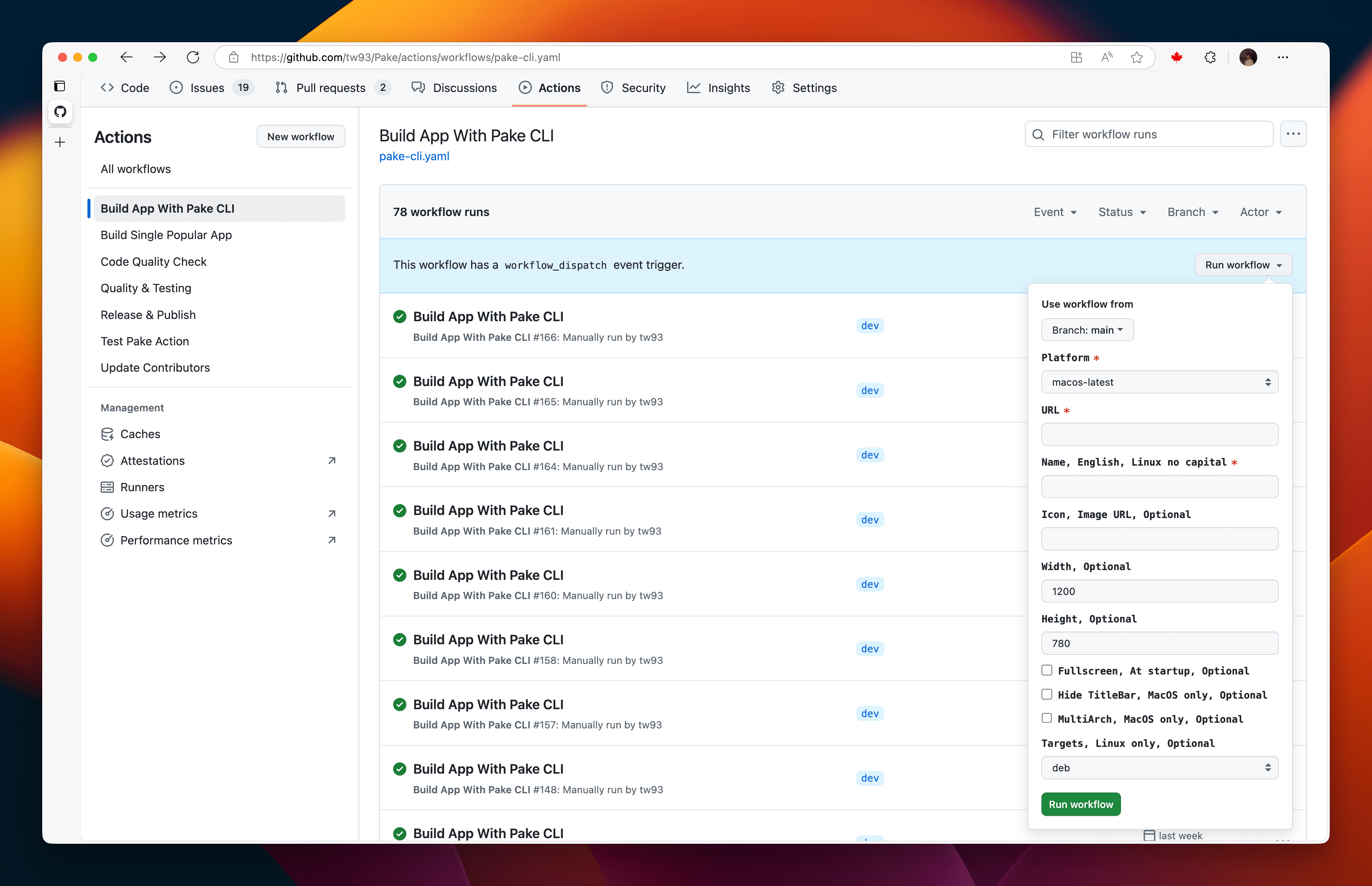Click the star favorite icon in address bar

coord(1136,57)
